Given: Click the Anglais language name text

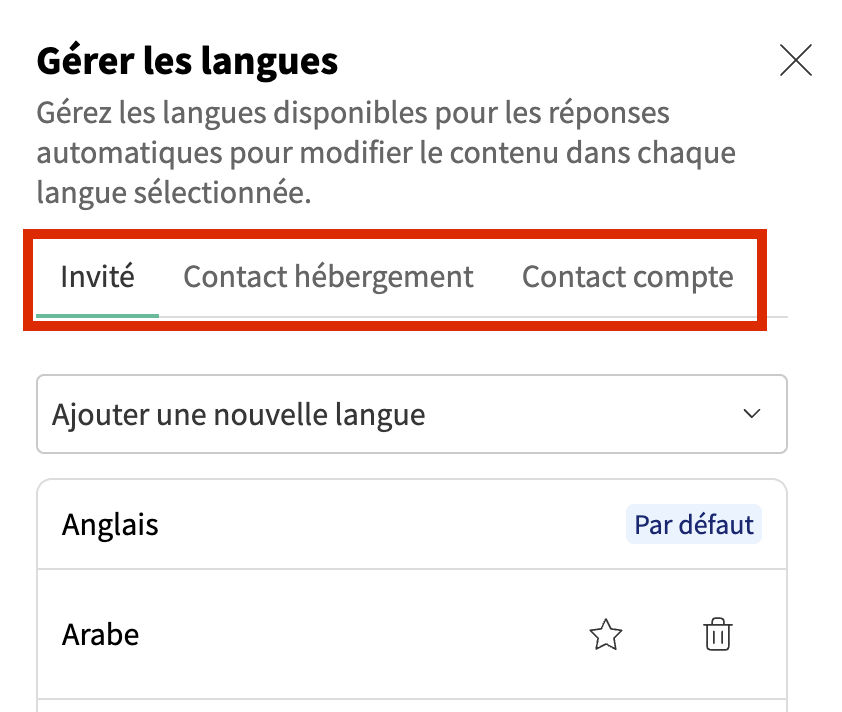Looking at the screenshot, I should coord(110,525).
